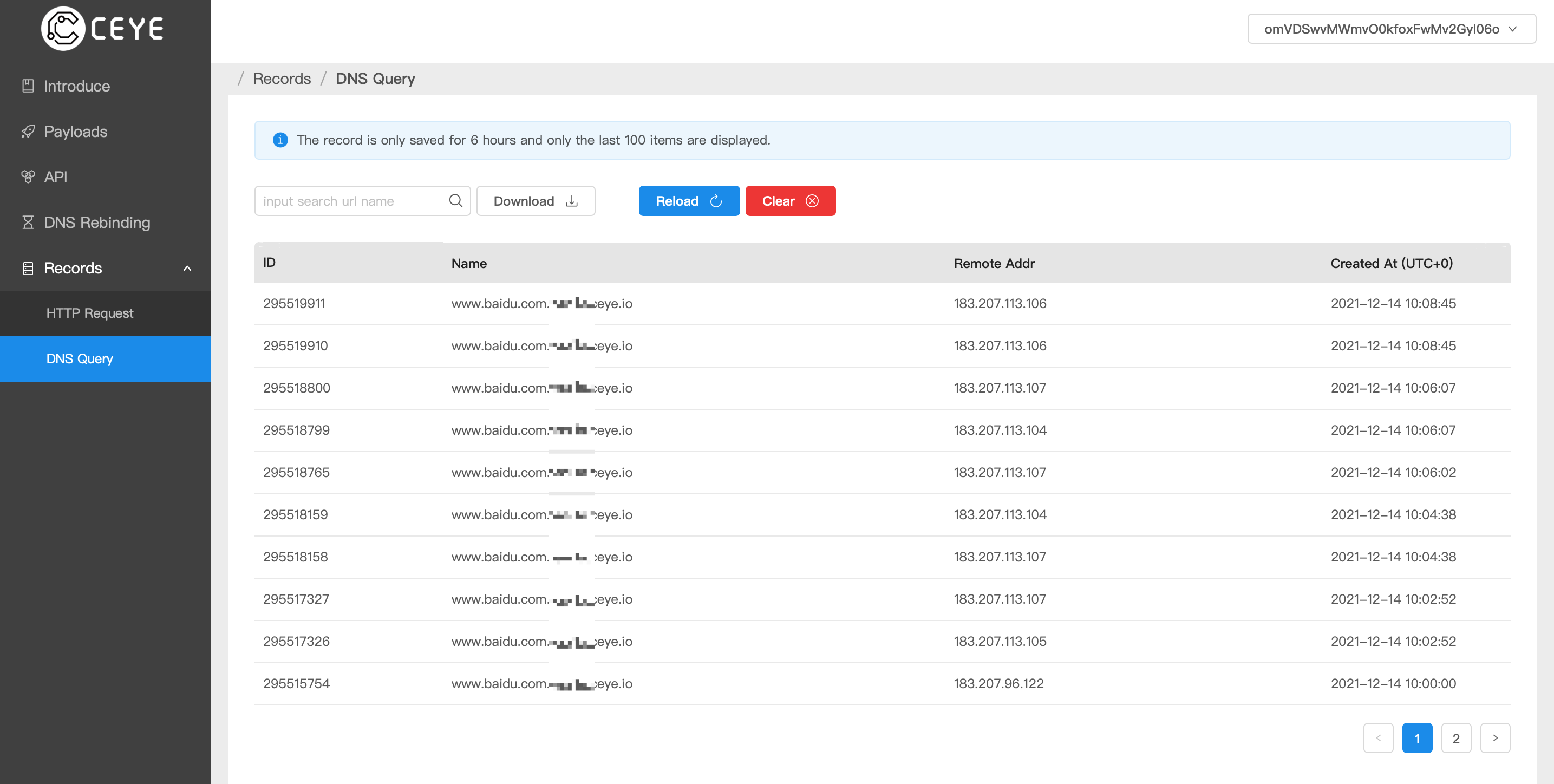Image resolution: width=1554 pixels, height=784 pixels.
Task: Click the search magnifier icon
Action: coord(455,201)
